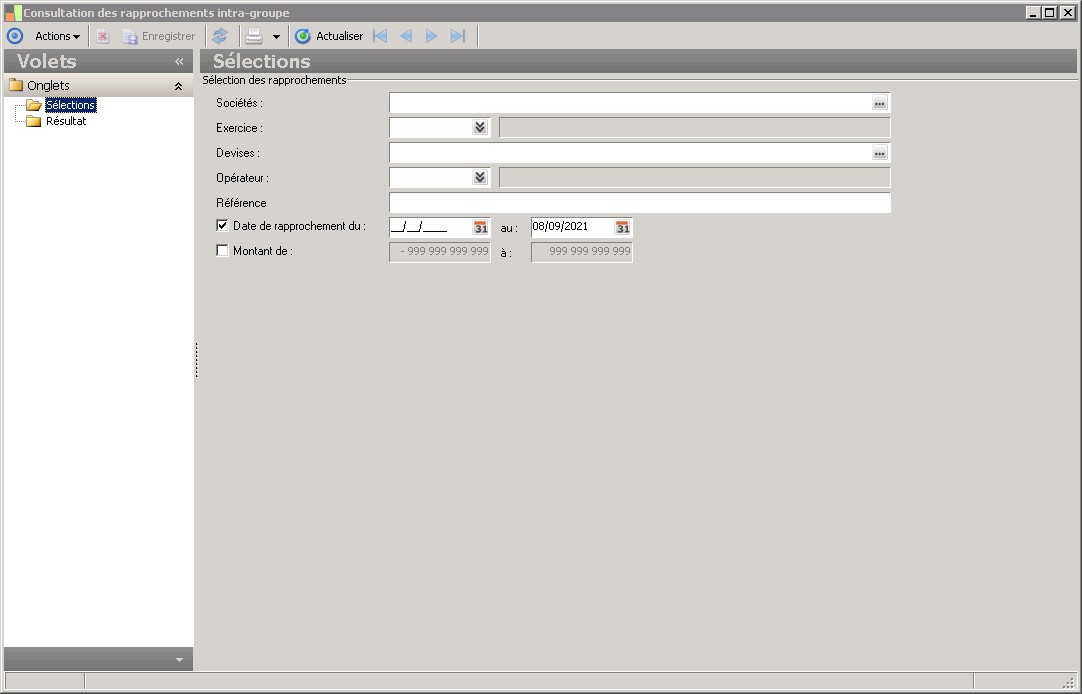The height and width of the screenshot is (694, 1082).
Task: Enable the Montant de checkbox
Action: point(222,250)
